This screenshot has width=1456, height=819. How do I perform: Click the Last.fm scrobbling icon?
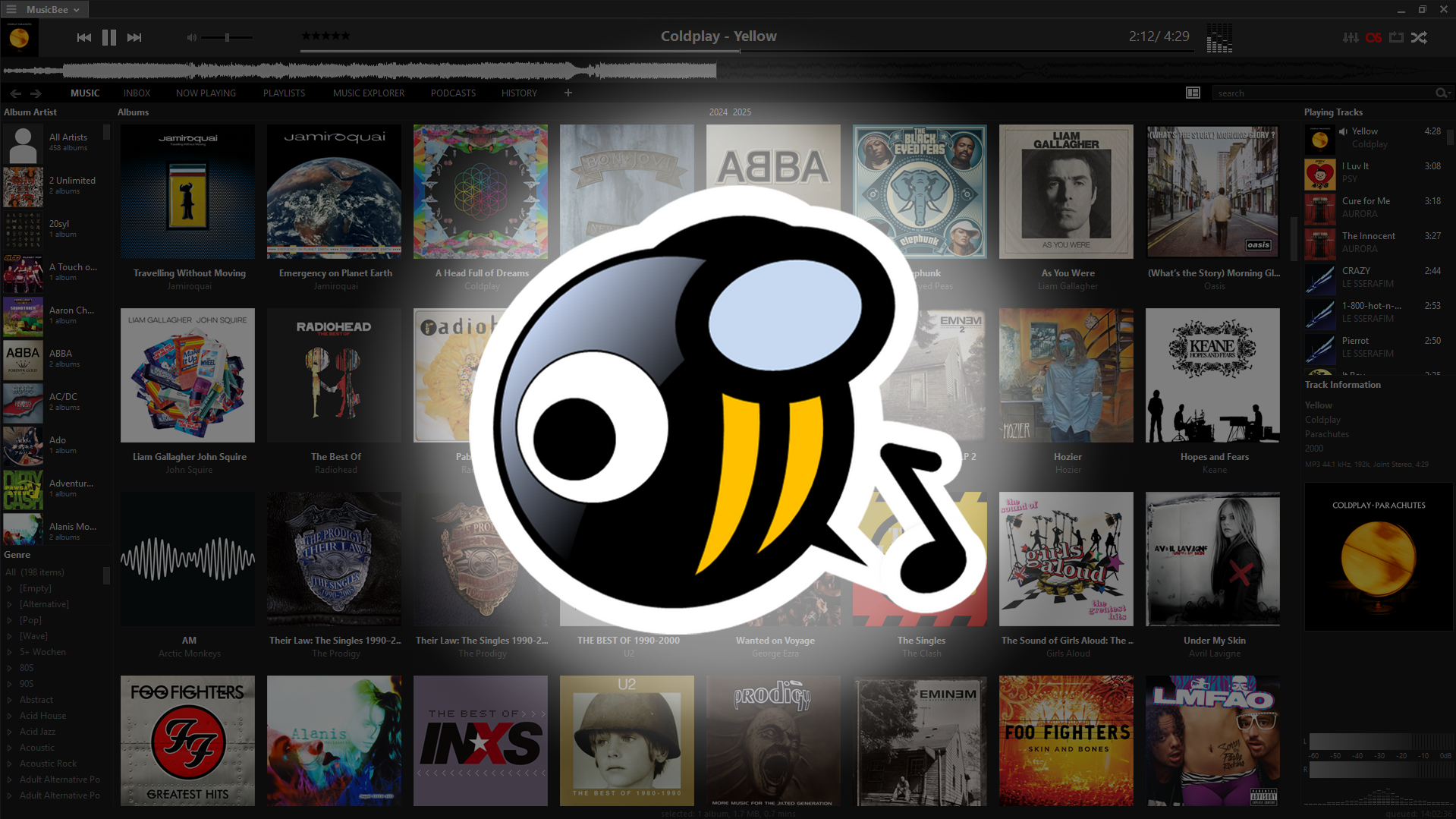coord(1373,37)
